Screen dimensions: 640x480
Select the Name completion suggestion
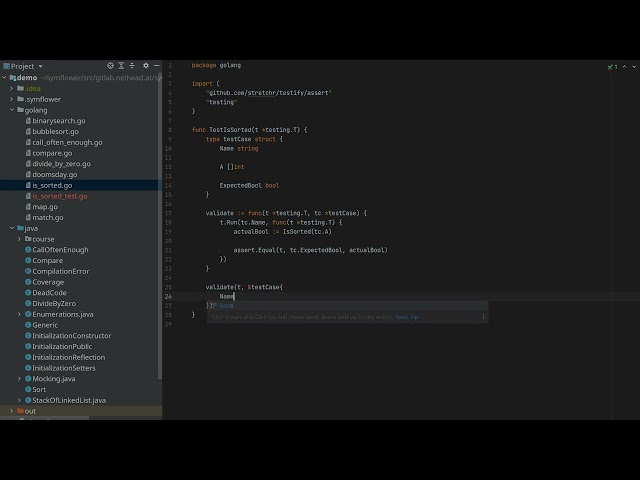(x=347, y=306)
